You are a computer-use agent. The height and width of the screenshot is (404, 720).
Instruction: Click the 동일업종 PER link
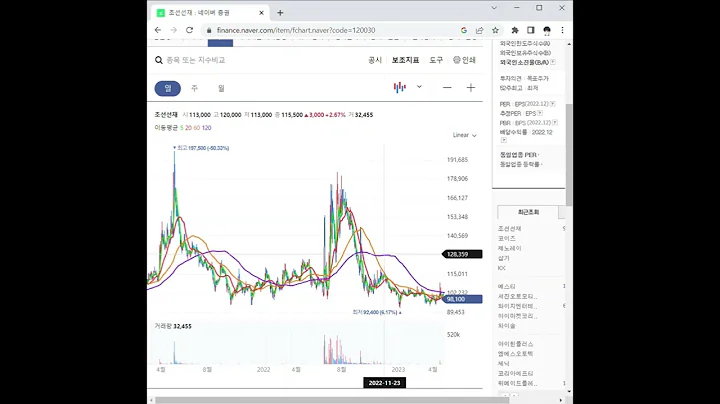coord(519,155)
